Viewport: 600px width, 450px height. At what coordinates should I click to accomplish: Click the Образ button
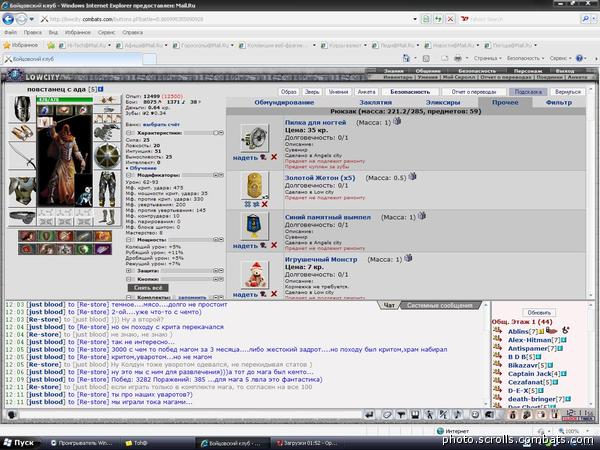(x=289, y=92)
